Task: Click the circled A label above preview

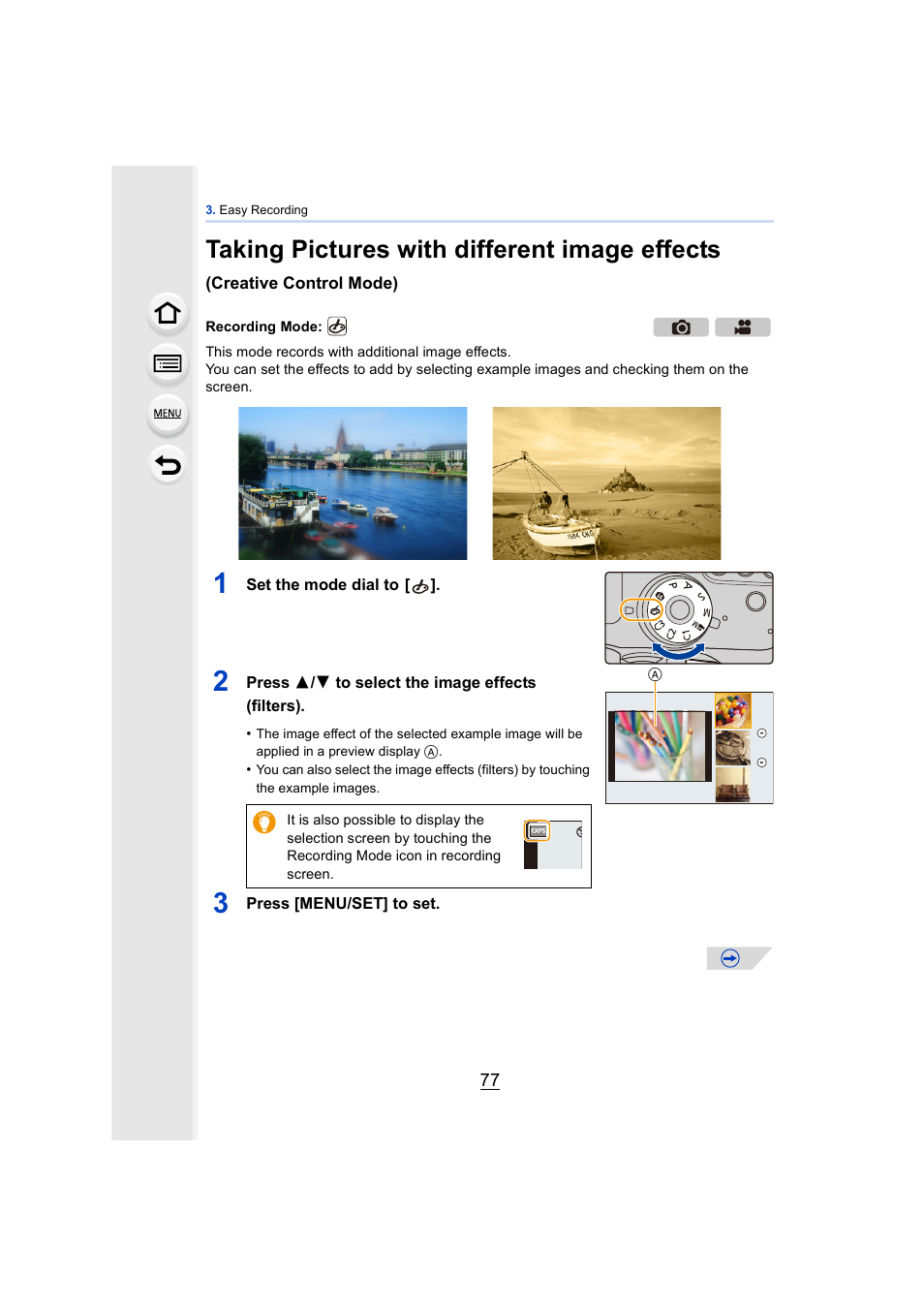Action: (655, 674)
